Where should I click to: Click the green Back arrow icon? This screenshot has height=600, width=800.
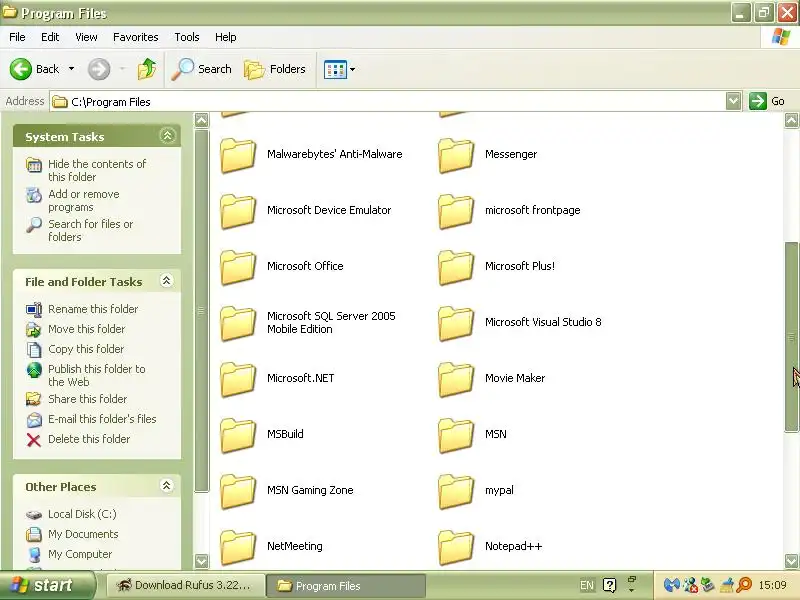tap(21, 69)
